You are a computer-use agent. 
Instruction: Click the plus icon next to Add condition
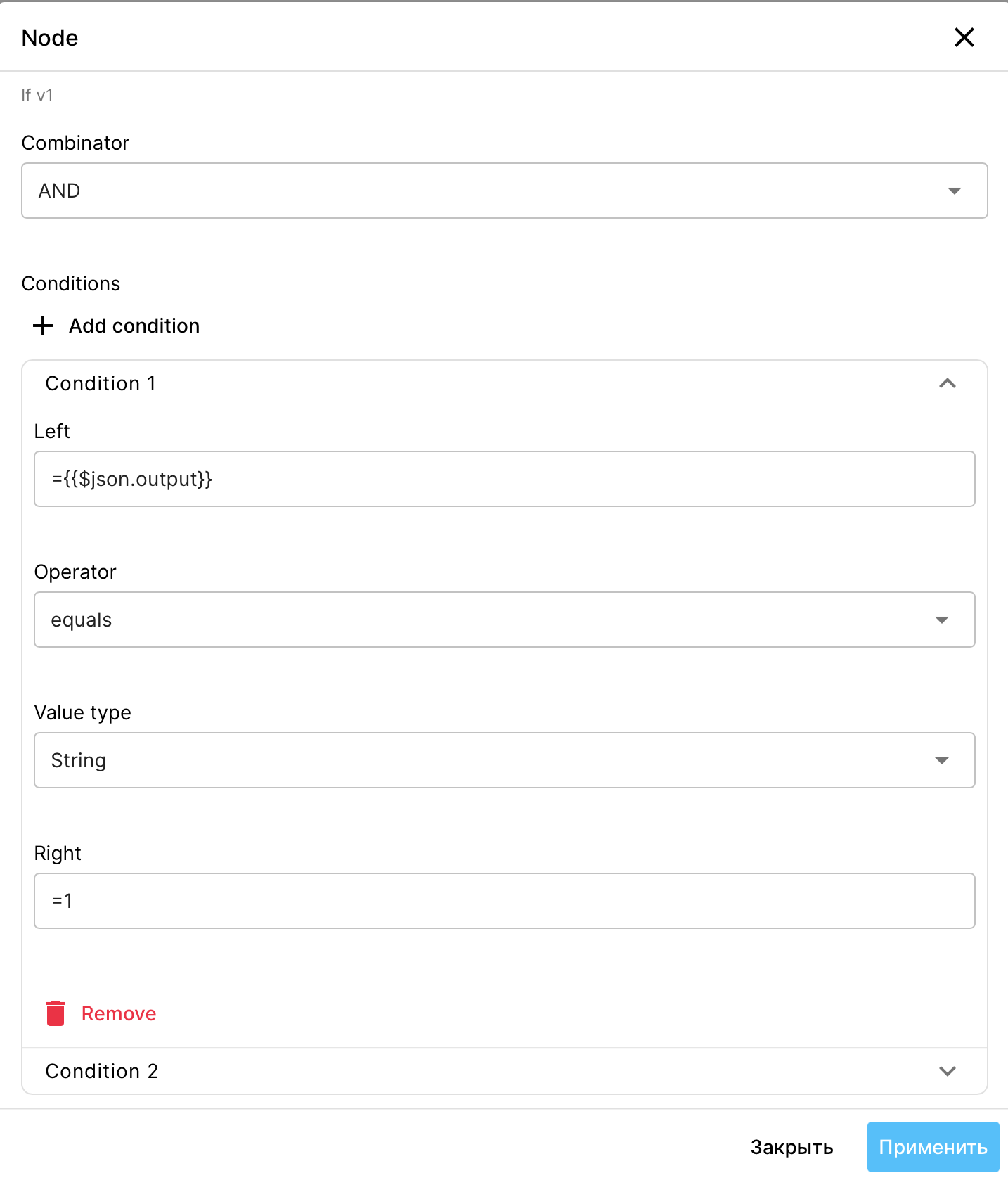point(43,326)
